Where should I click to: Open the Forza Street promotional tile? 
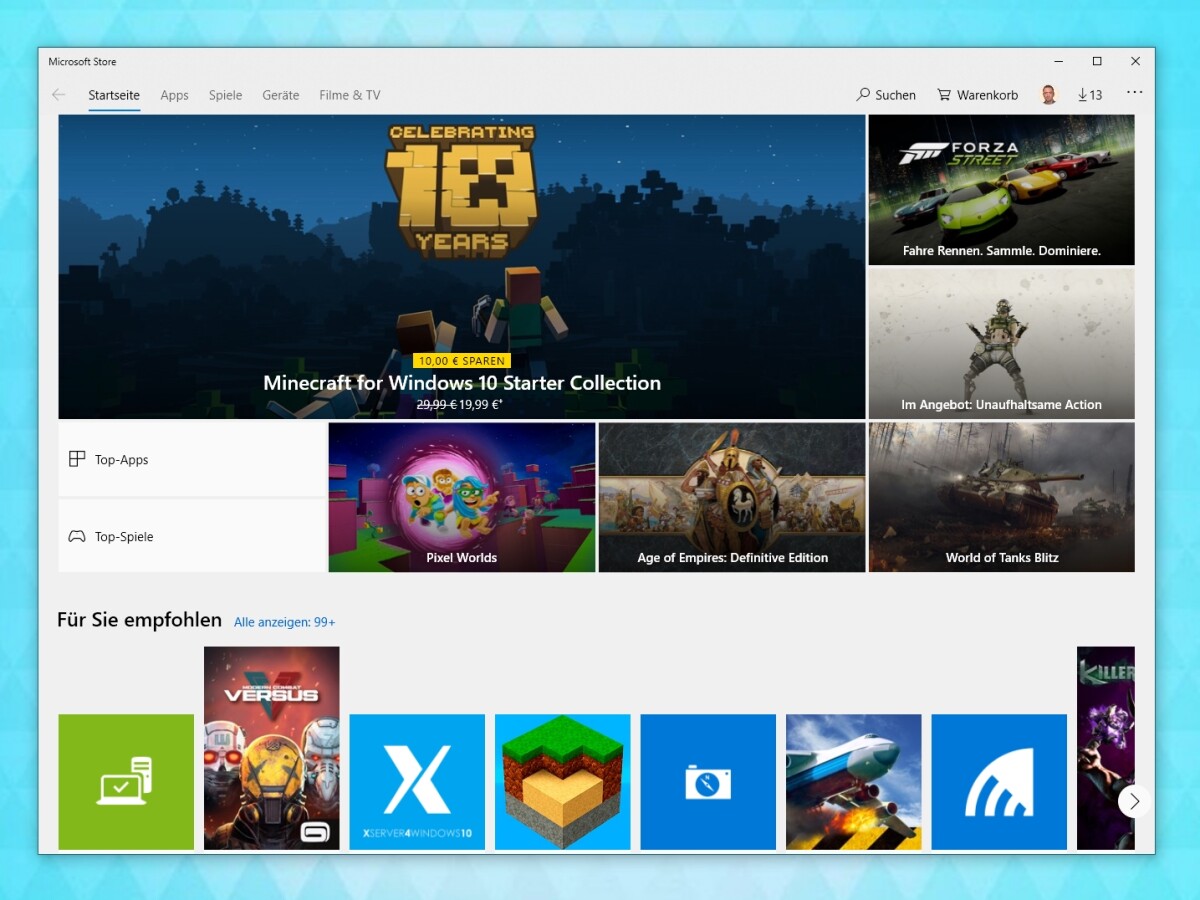click(1000, 190)
